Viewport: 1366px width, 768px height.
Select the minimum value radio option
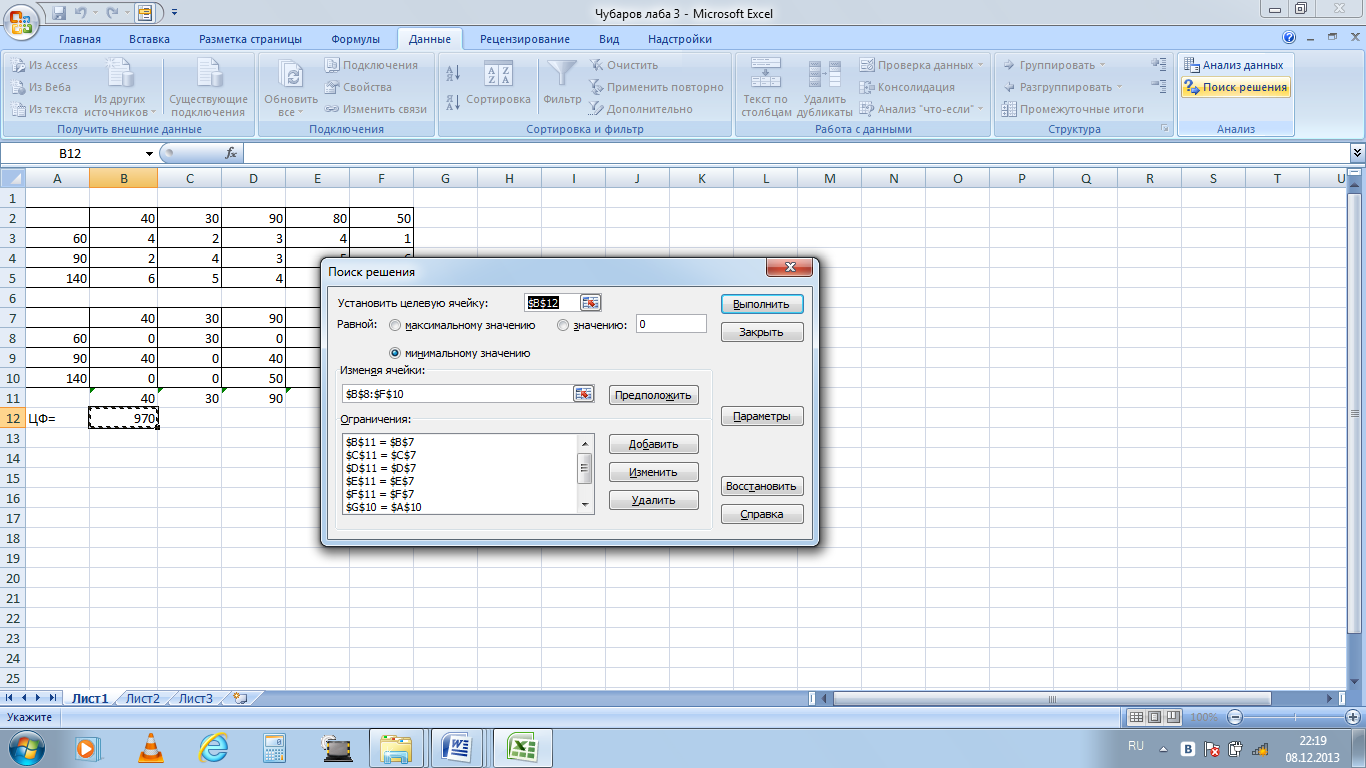(x=395, y=353)
